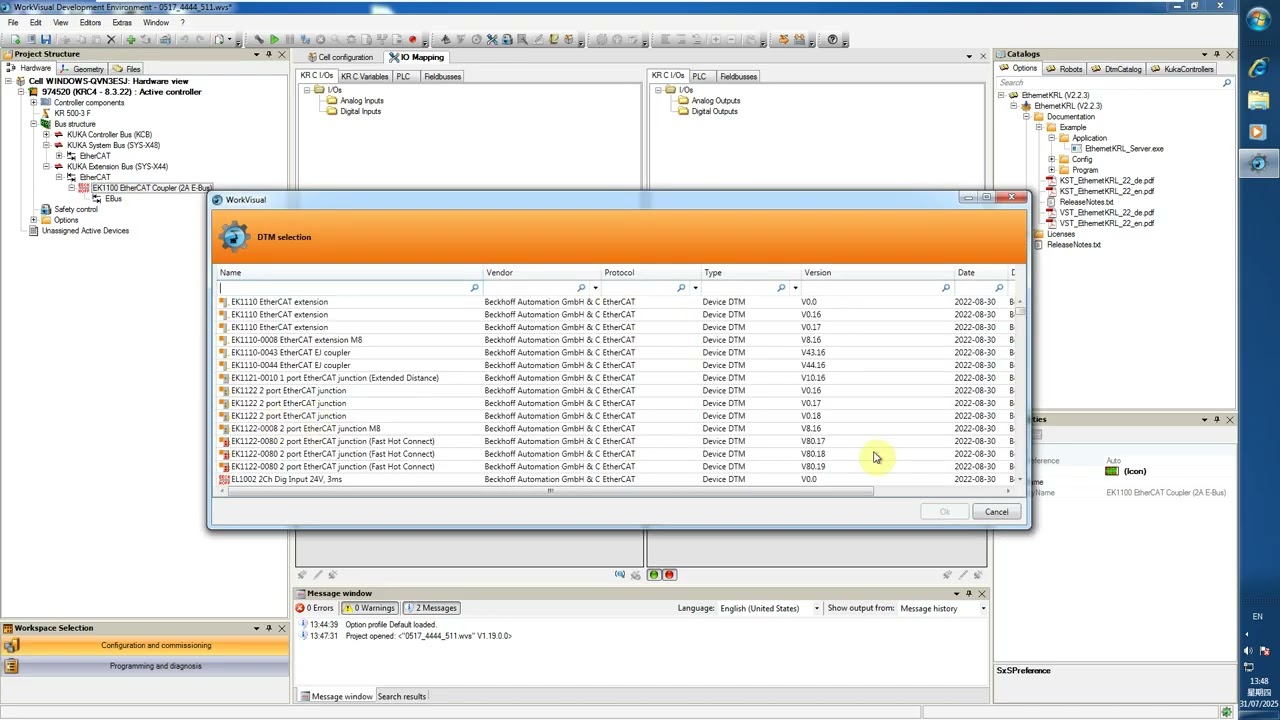Click the Save icon in the toolbar

[x=46, y=40]
